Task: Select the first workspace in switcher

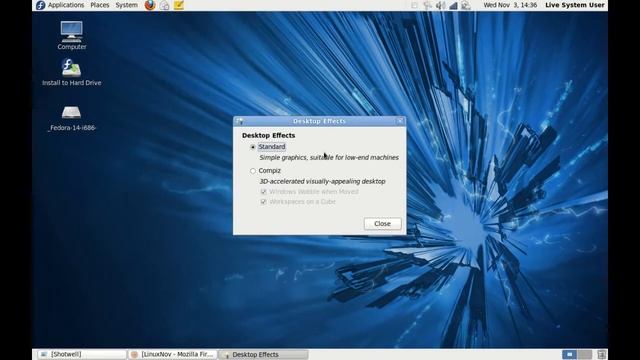Action: coord(569,354)
